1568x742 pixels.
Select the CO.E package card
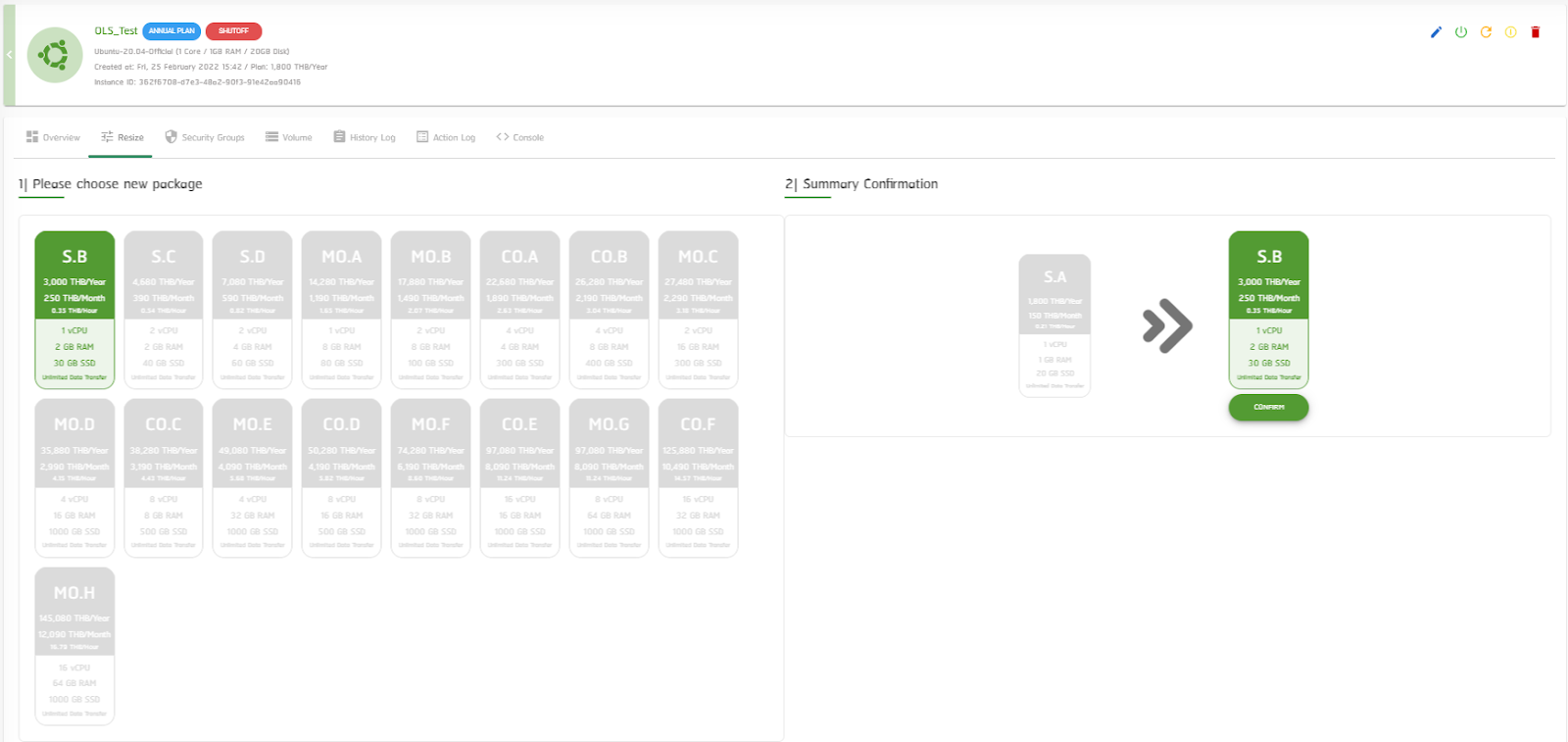point(519,478)
